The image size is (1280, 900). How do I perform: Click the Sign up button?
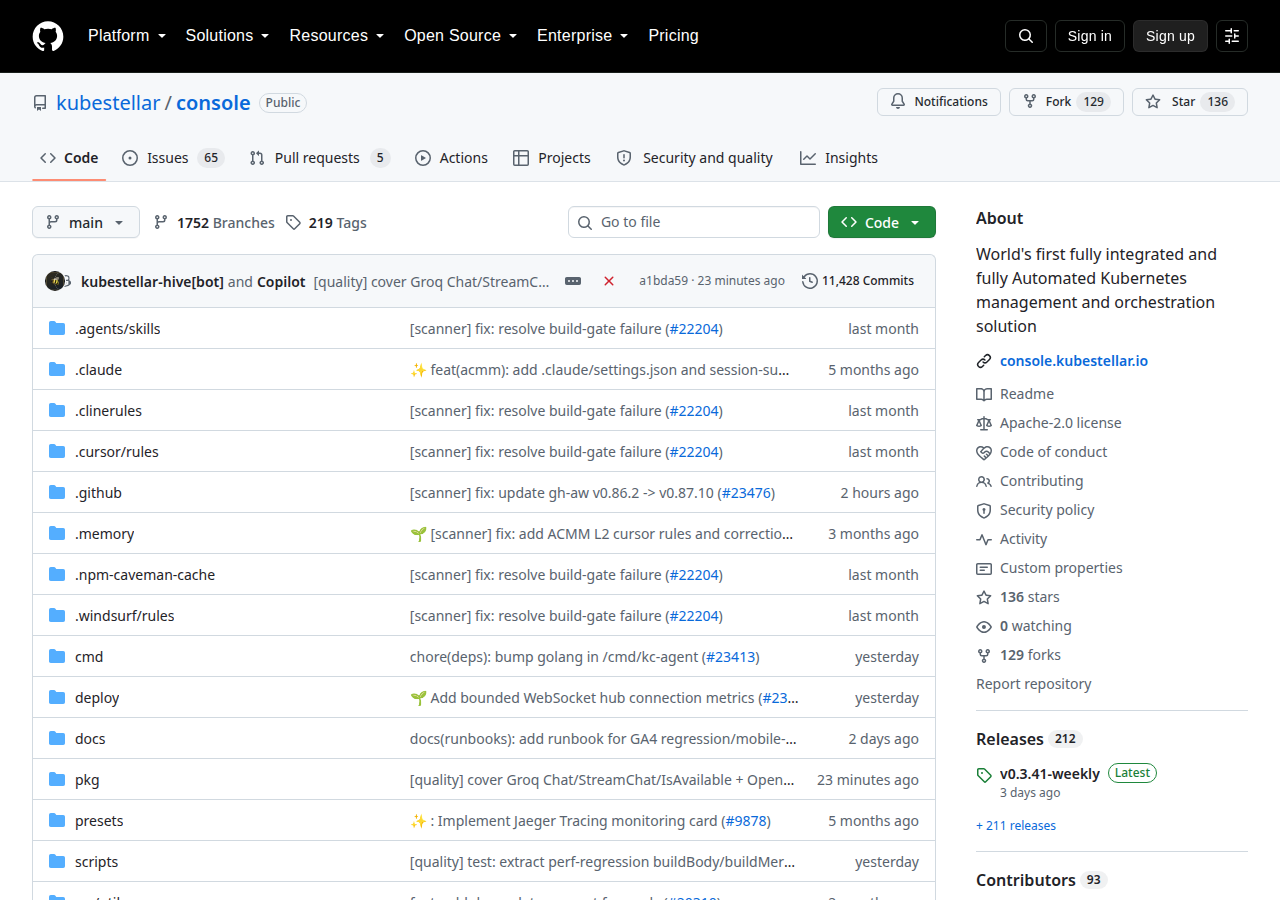[1170, 36]
